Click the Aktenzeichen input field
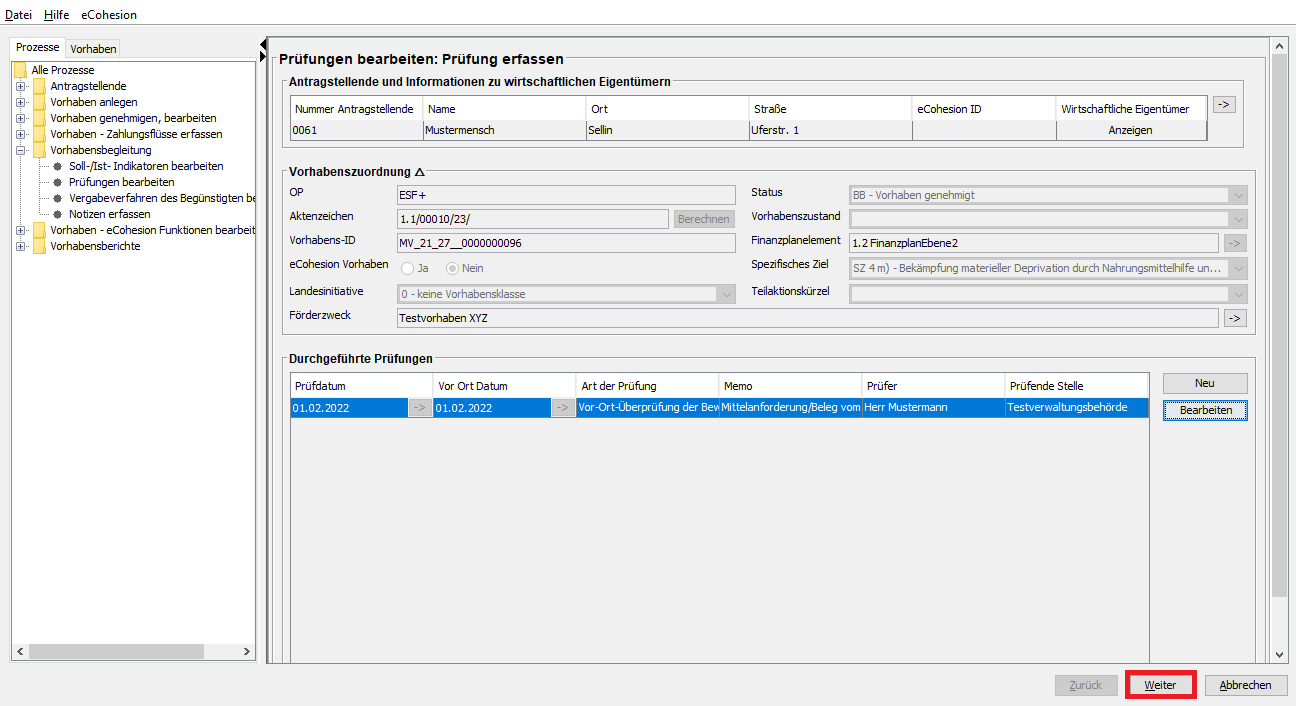1296x706 pixels. point(532,219)
